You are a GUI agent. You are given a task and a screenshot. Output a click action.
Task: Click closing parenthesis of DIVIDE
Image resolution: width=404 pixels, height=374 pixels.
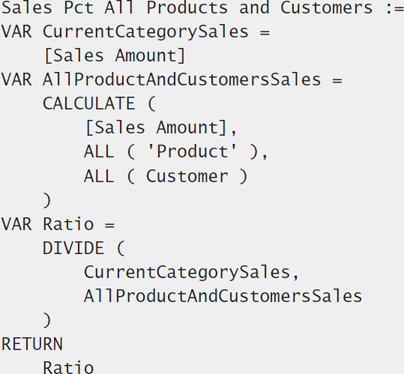tap(47, 320)
